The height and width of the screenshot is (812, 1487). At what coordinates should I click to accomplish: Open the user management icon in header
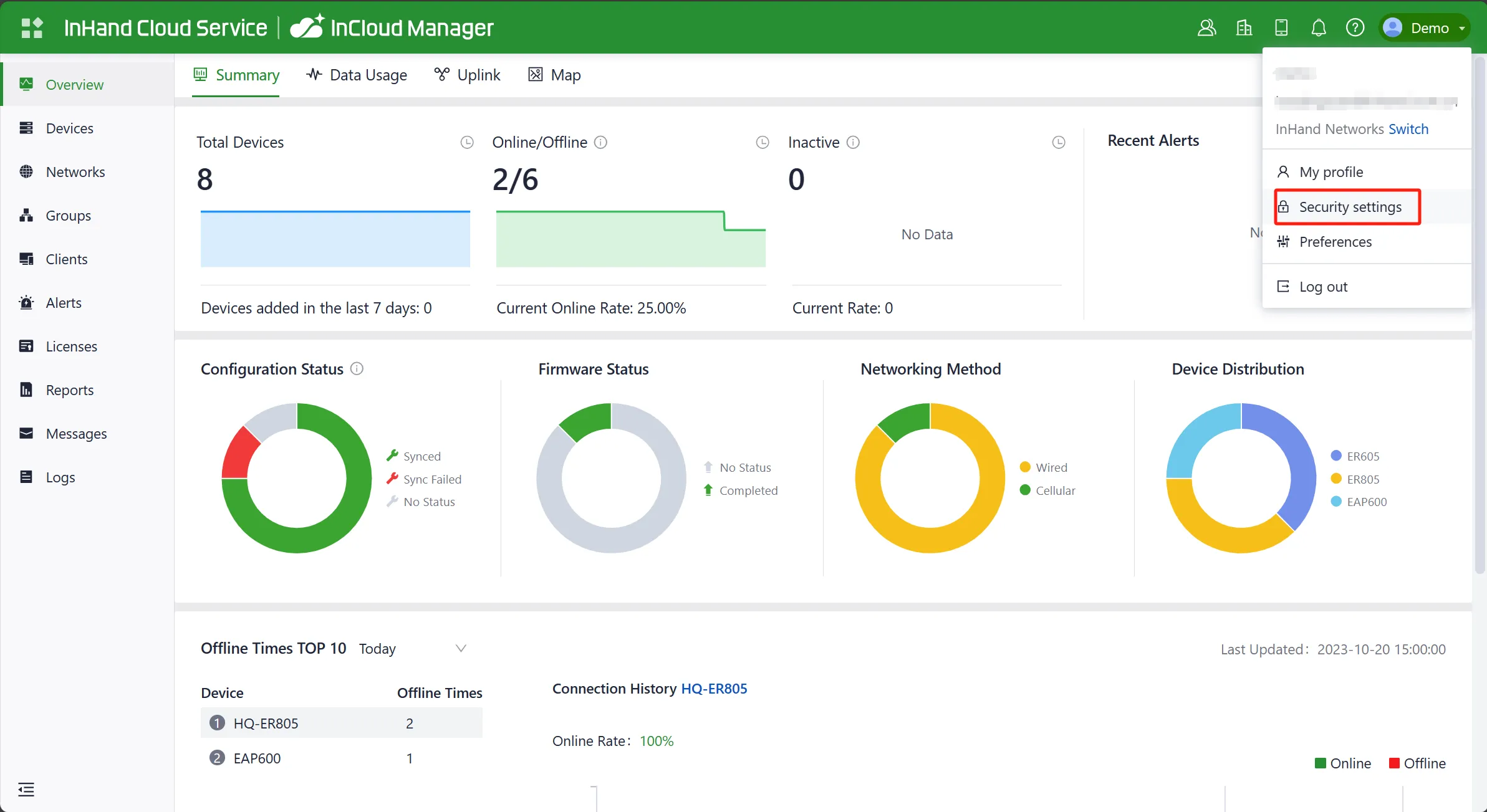click(x=1206, y=27)
